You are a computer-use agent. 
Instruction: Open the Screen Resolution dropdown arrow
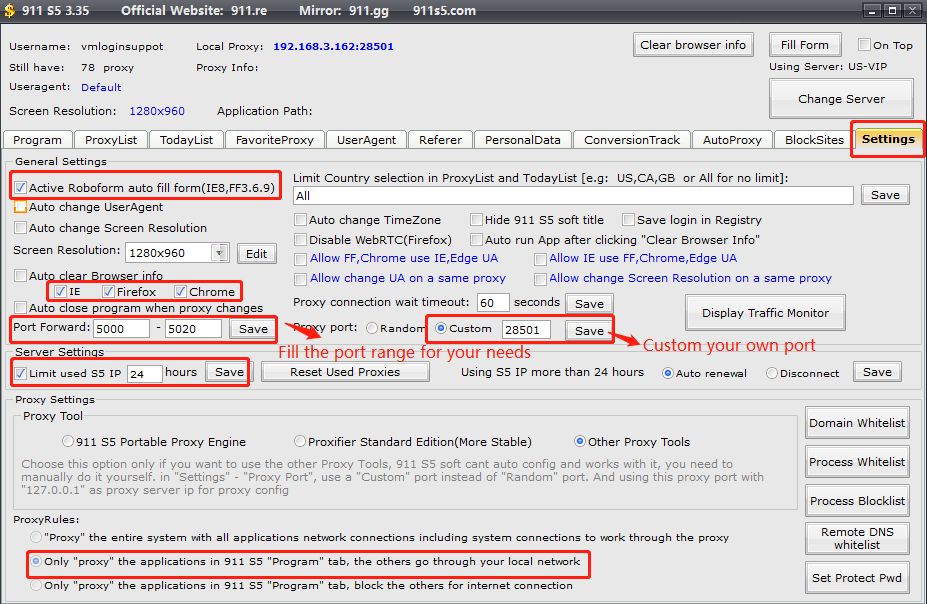[x=220, y=253]
